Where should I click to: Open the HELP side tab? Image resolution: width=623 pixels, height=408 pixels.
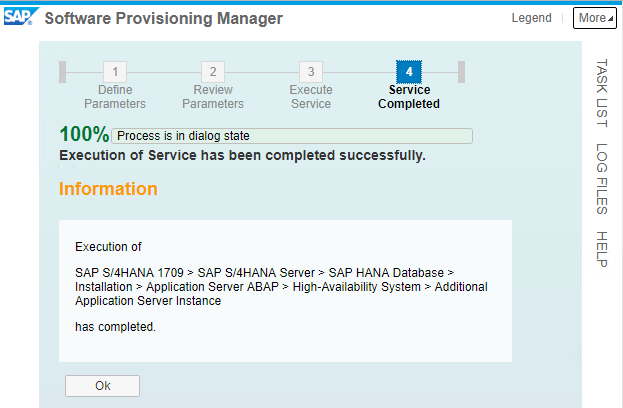[602, 249]
